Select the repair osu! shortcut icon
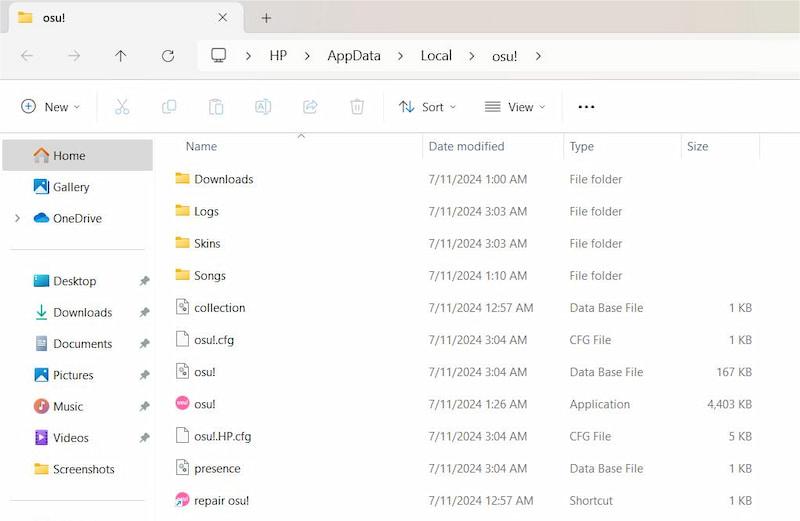 [x=182, y=500]
